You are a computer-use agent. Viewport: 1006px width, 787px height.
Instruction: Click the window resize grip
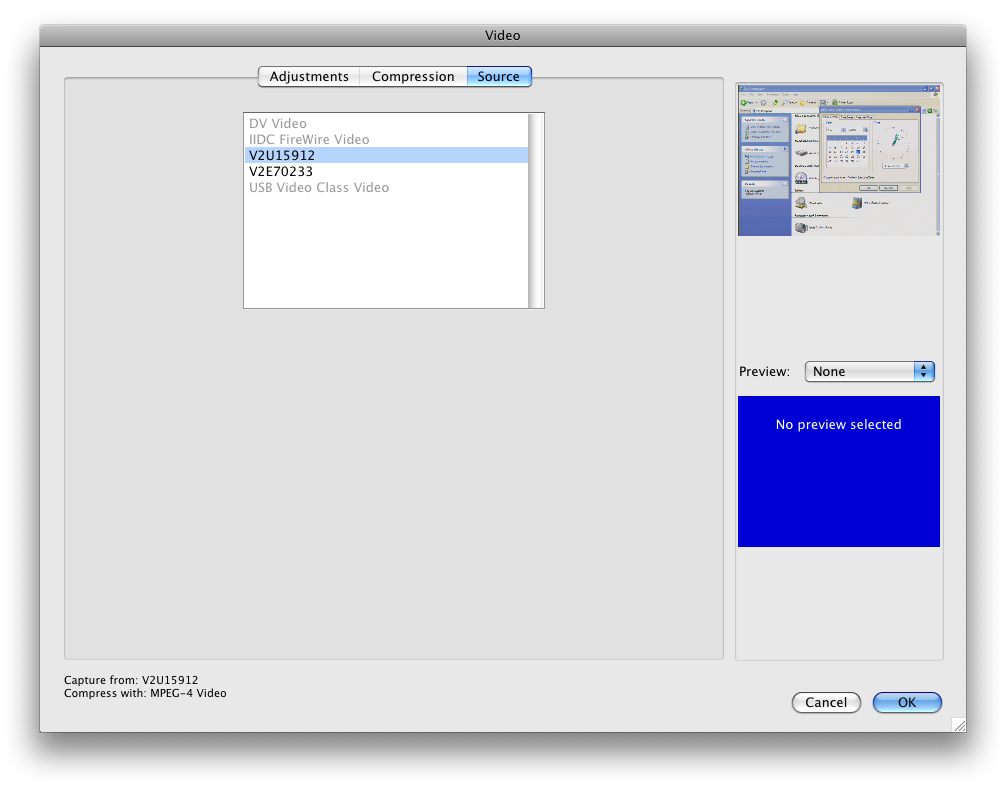tap(958, 724)
